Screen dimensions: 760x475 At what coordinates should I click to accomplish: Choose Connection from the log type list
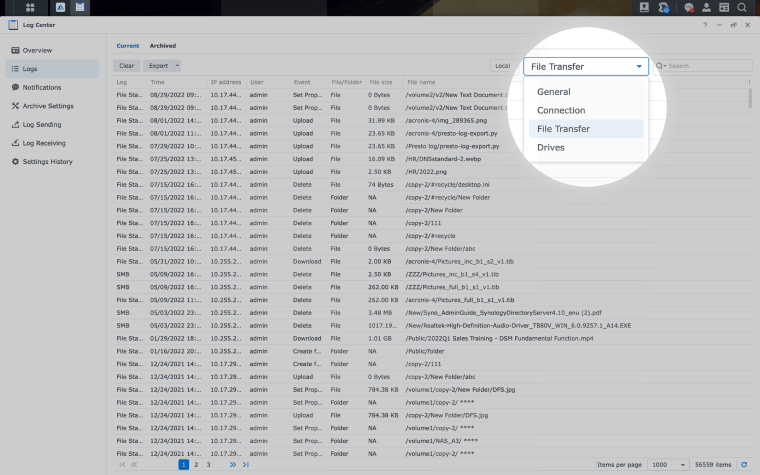(561, 110)
